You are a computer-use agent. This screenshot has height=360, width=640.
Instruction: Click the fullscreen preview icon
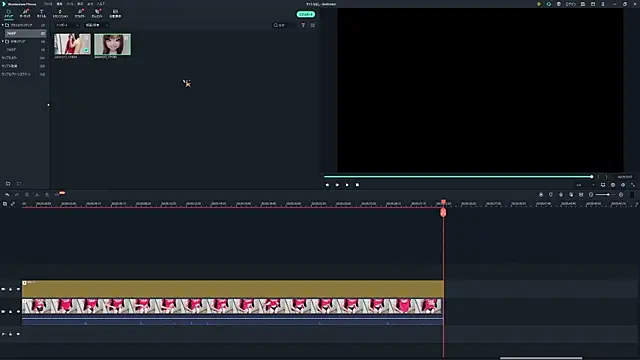633,185
